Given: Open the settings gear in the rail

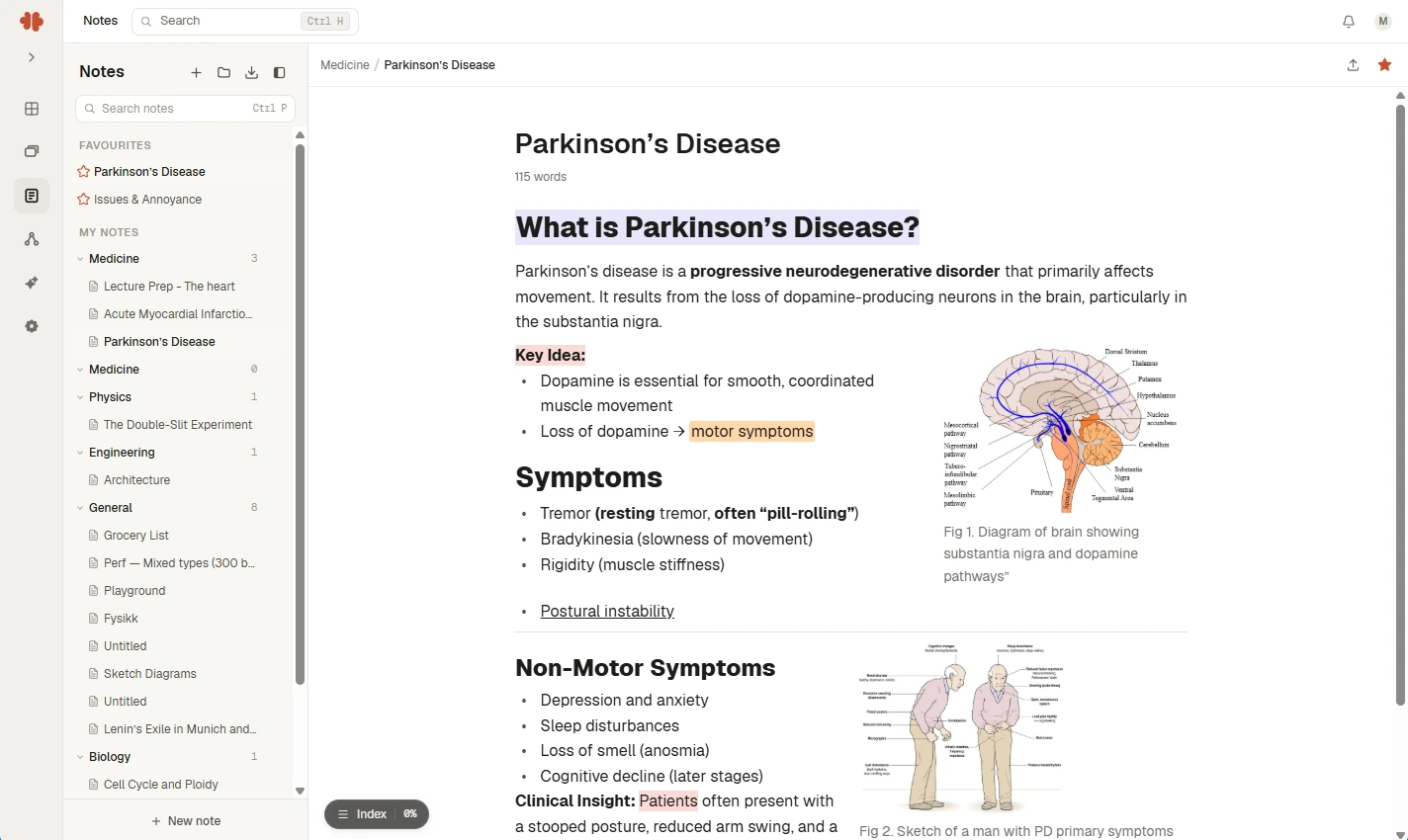Looking at the screenshot, I should (x=32, y=326).
